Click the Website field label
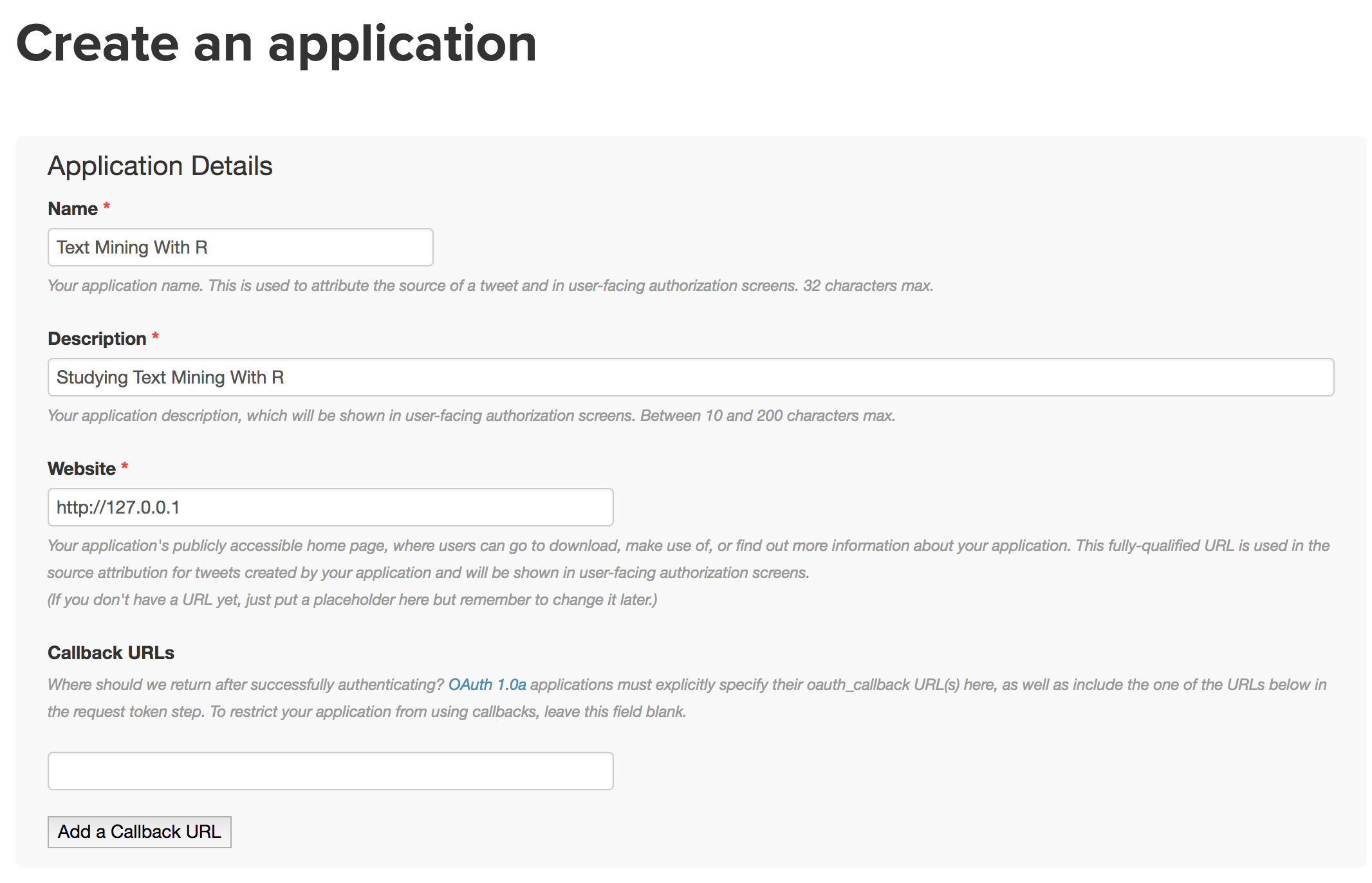The width and height of the screenshot is (1372, 883). [x=82, y=469]
